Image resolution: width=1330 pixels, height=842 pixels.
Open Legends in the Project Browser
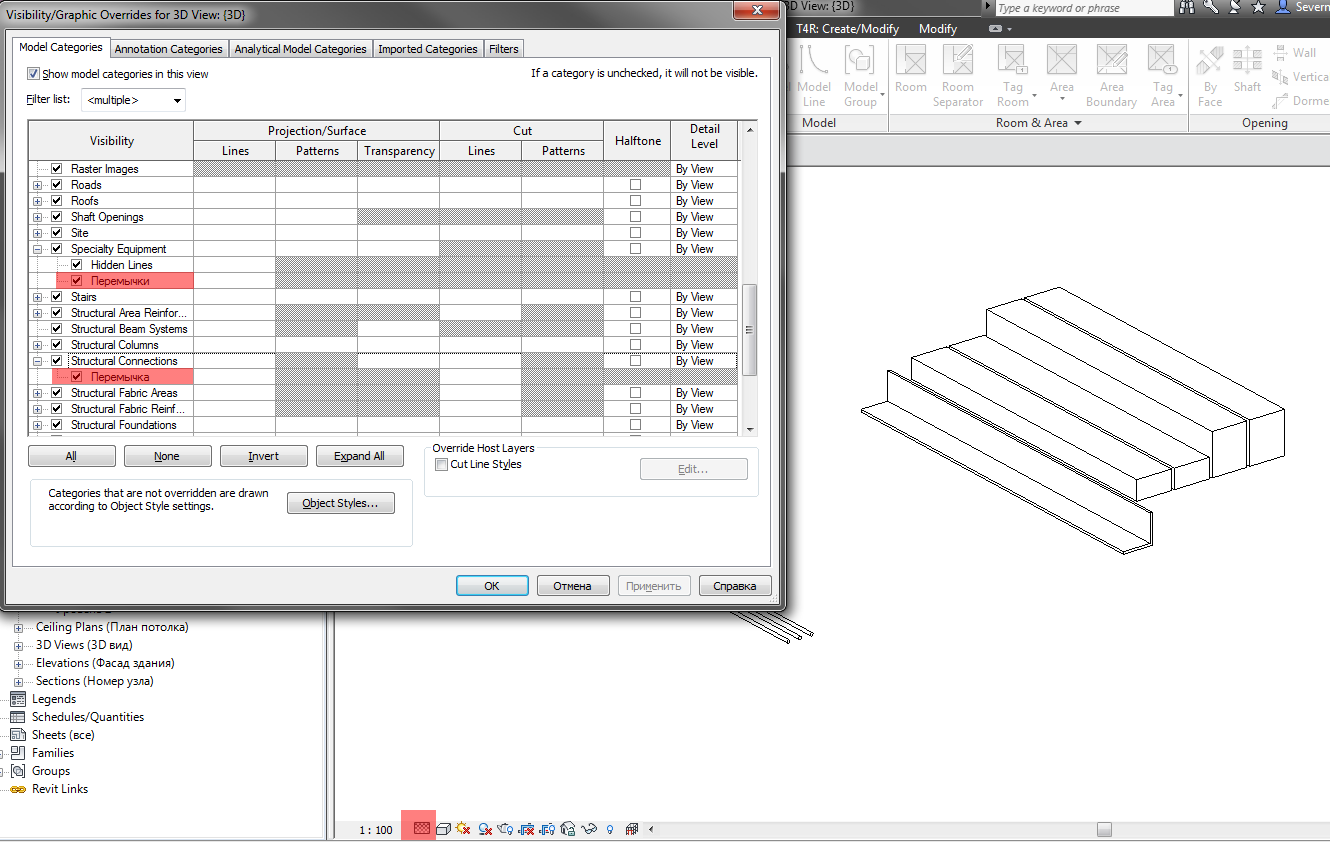click(x=54, y=699)
